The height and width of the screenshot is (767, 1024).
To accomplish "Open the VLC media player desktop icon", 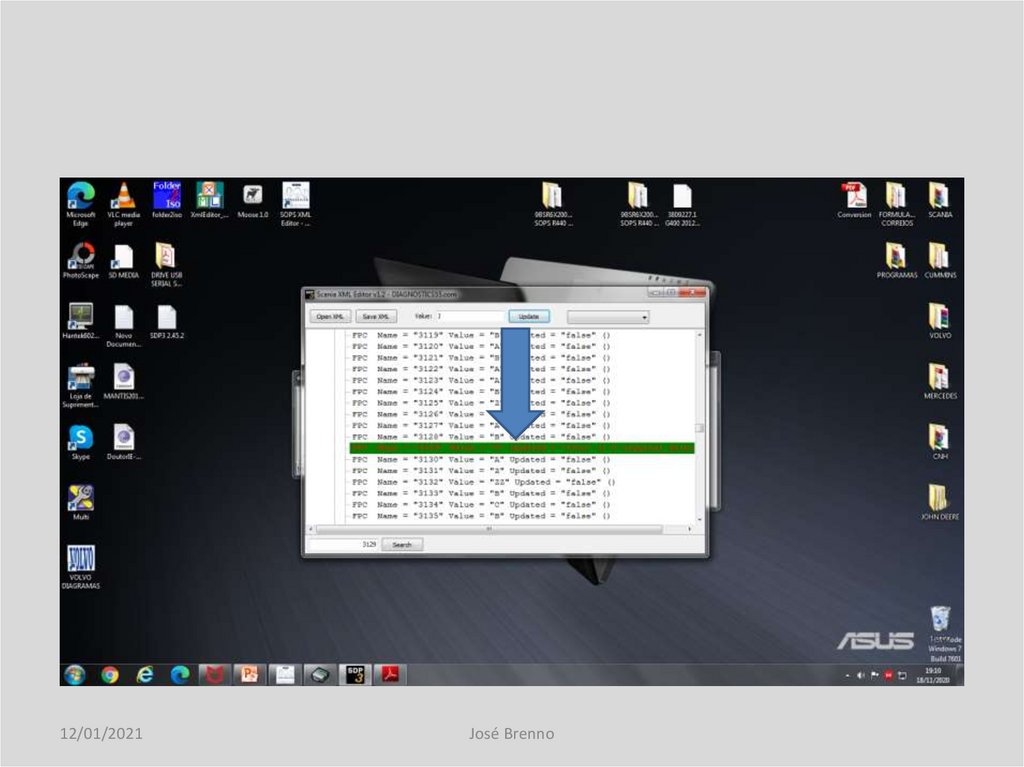I will click(123, 196).
